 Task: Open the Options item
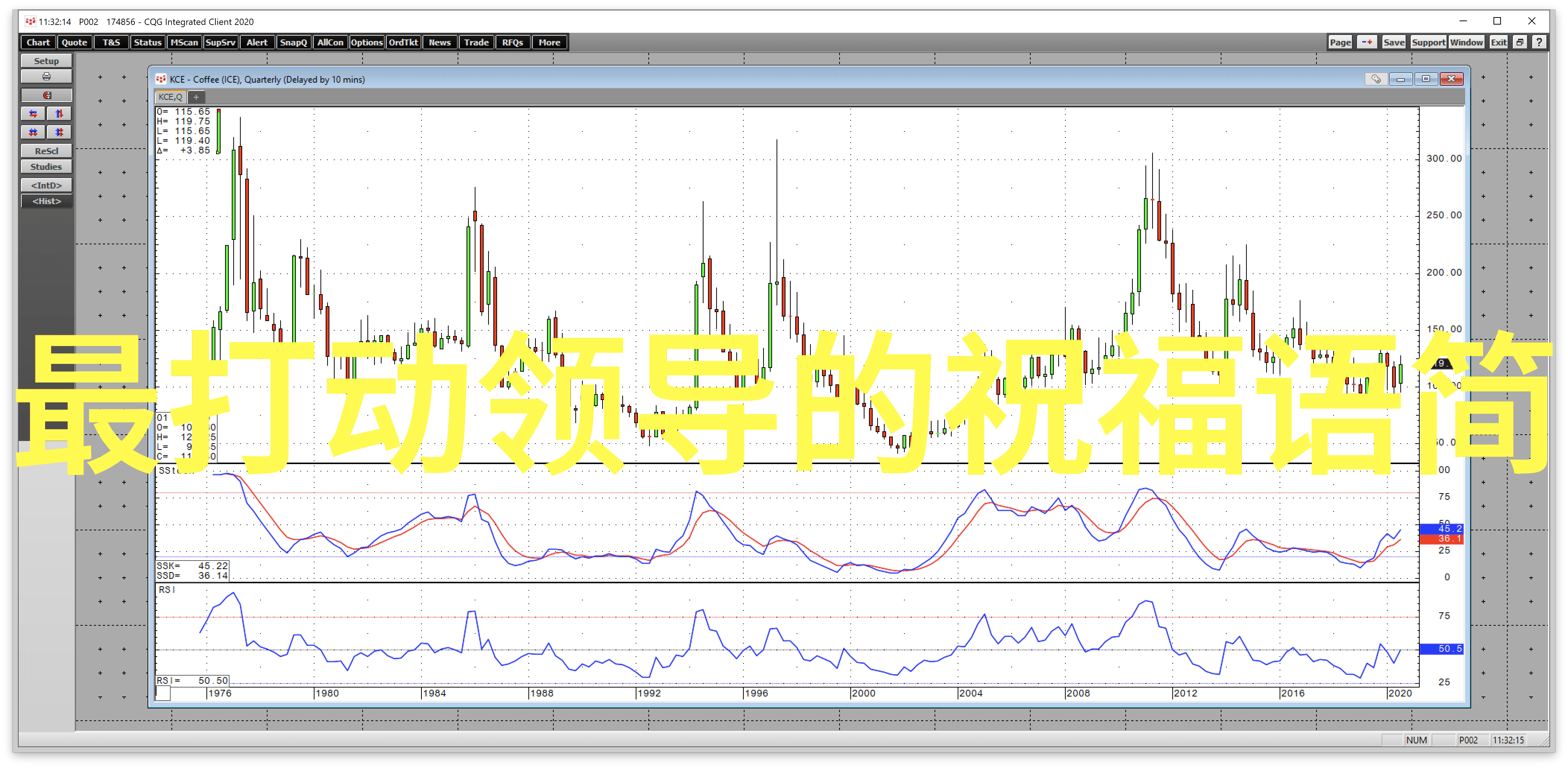pyautogui.click(x=366, y=42)
